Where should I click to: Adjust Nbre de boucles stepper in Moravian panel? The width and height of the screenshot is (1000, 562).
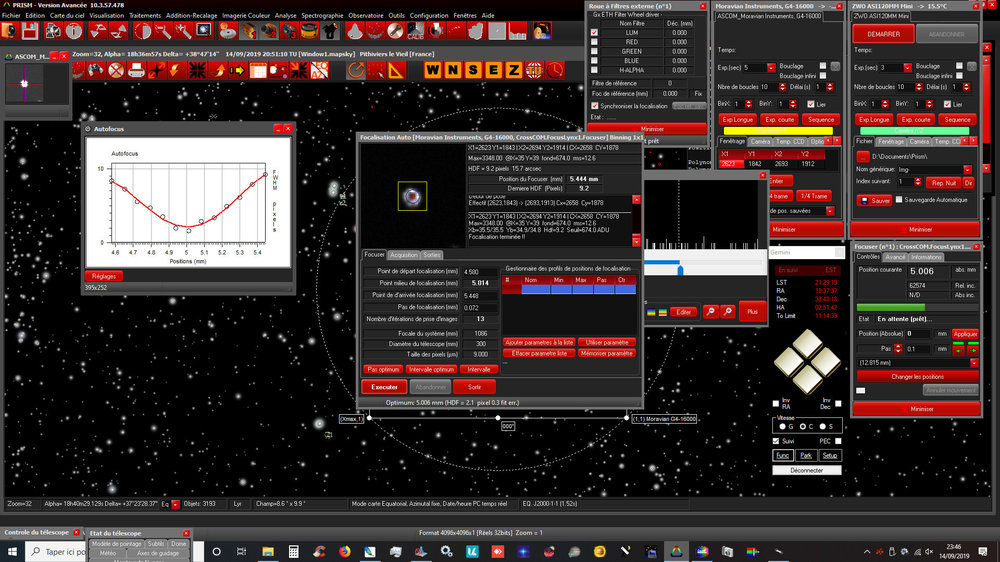[783, 87]
